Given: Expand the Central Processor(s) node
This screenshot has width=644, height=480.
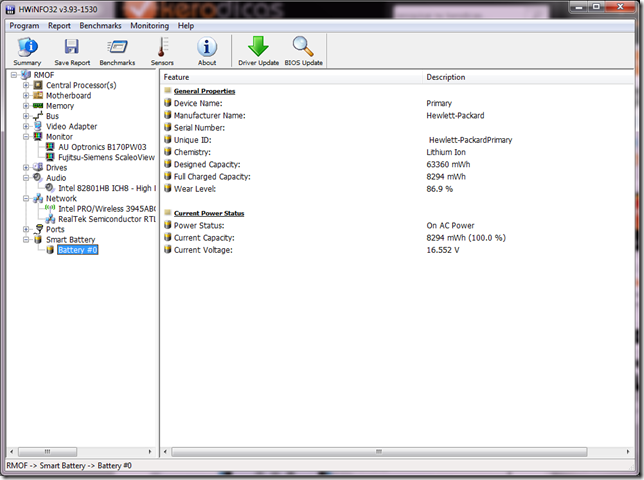Looking at the screenshot, I should click(x=26, y=85).
